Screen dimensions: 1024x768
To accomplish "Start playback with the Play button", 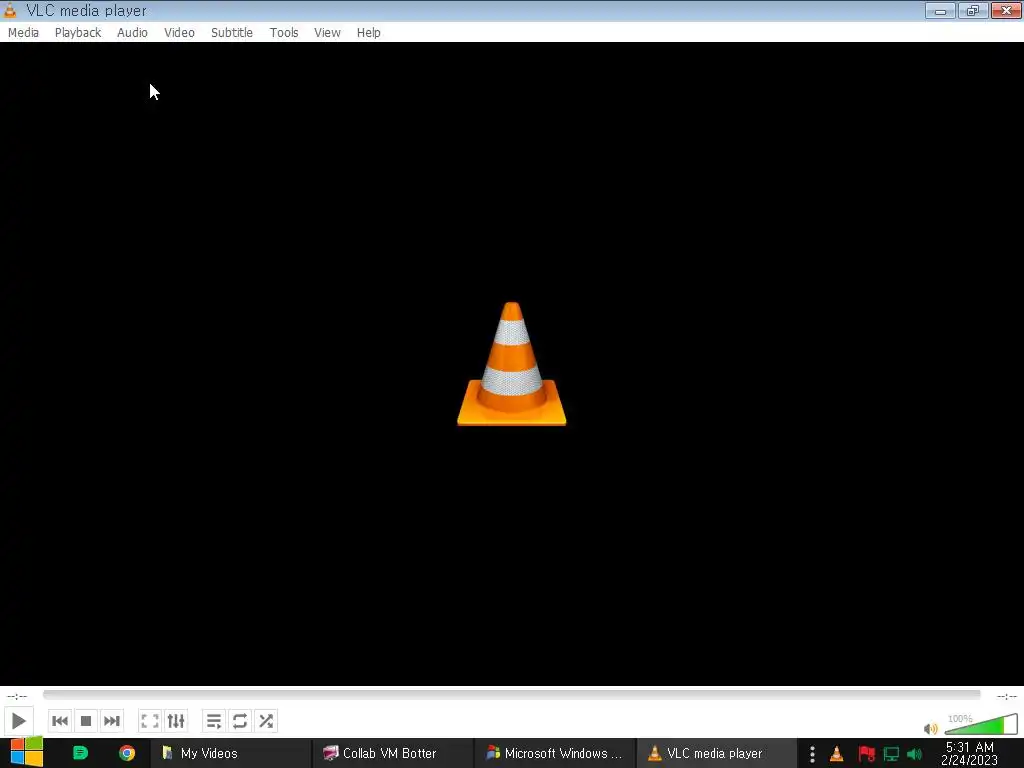I will click(x=18, y=721).
